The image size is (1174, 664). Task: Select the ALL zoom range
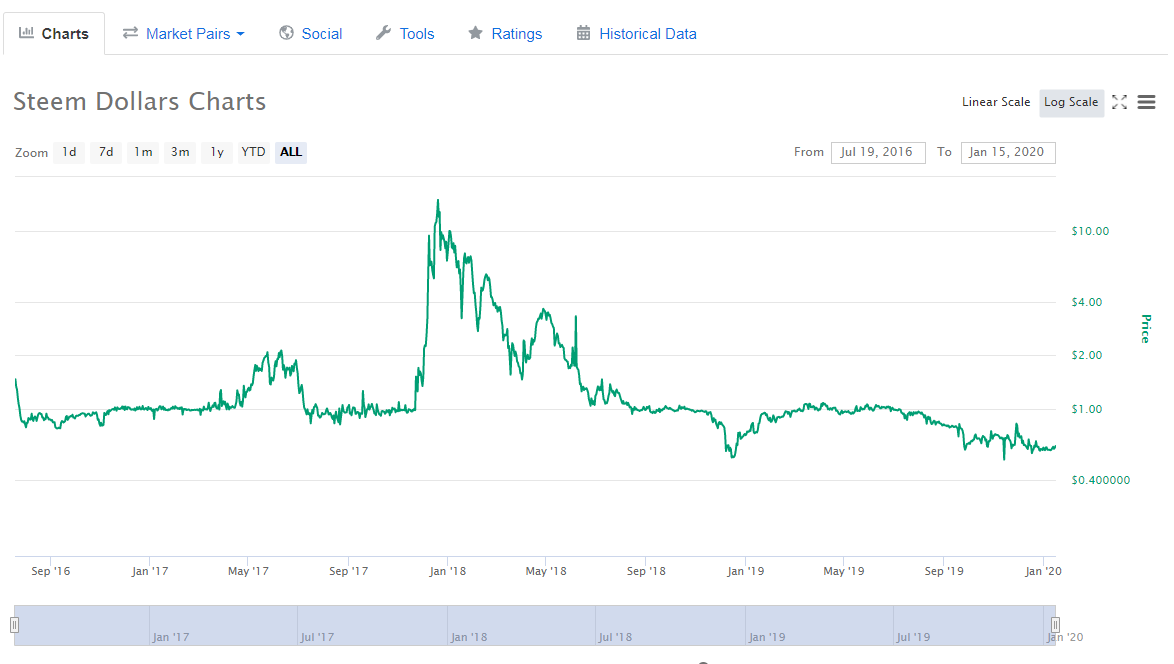[x=291, y=152]
